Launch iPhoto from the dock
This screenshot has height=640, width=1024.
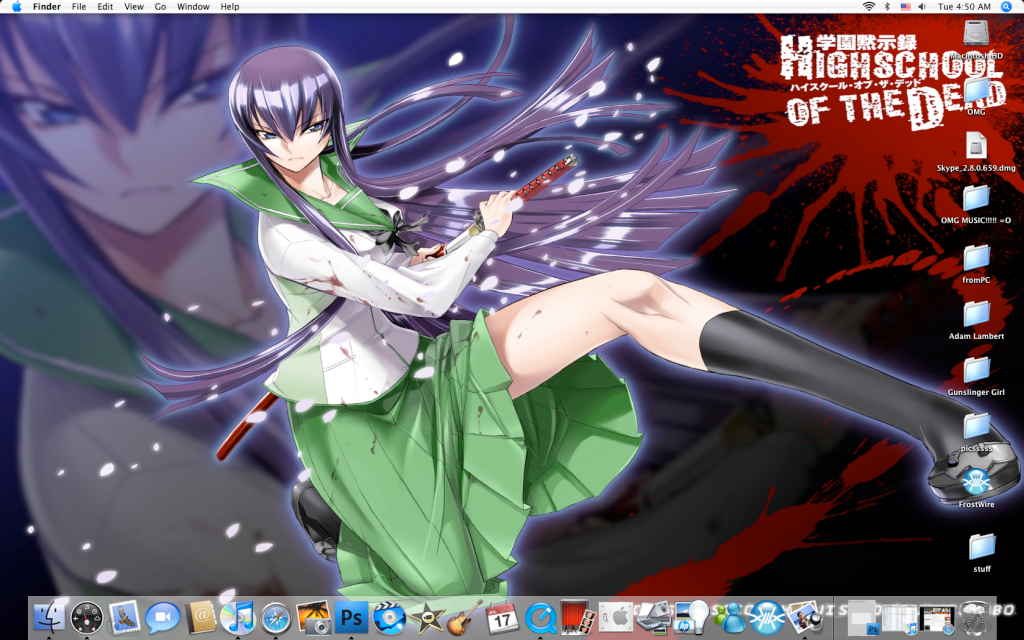click(313, 617)
